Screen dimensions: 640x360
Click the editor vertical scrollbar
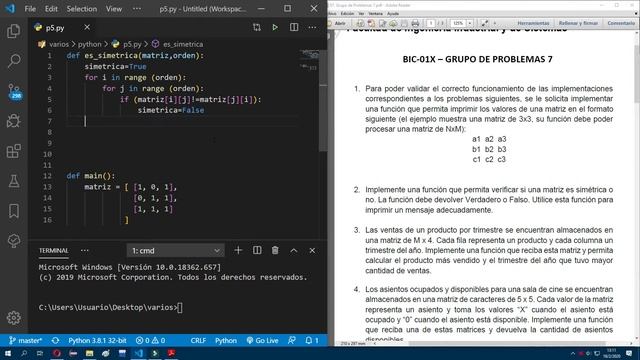click(323, 100)
